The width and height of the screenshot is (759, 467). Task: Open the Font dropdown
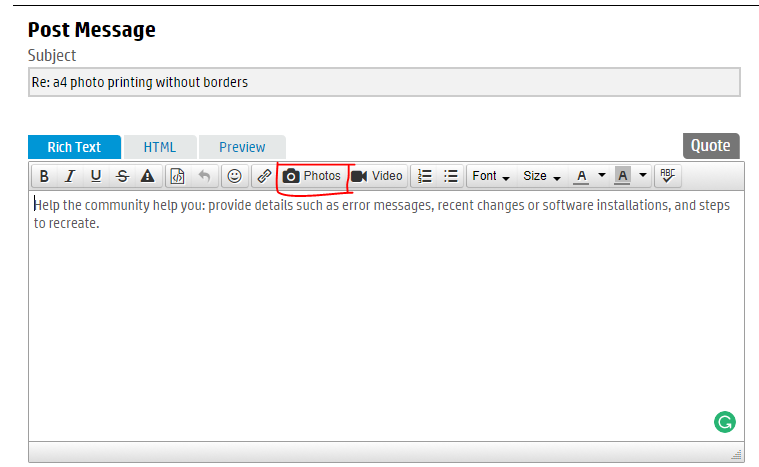(491, 176)
